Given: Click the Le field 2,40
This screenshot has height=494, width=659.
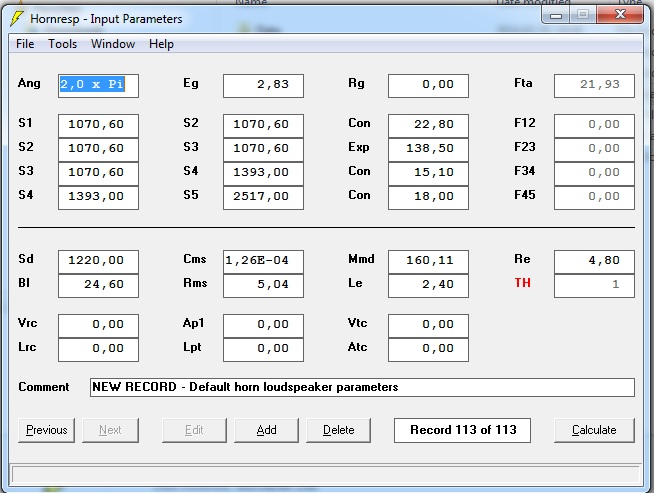Looking at the screenshot, I should coord(428,285).
